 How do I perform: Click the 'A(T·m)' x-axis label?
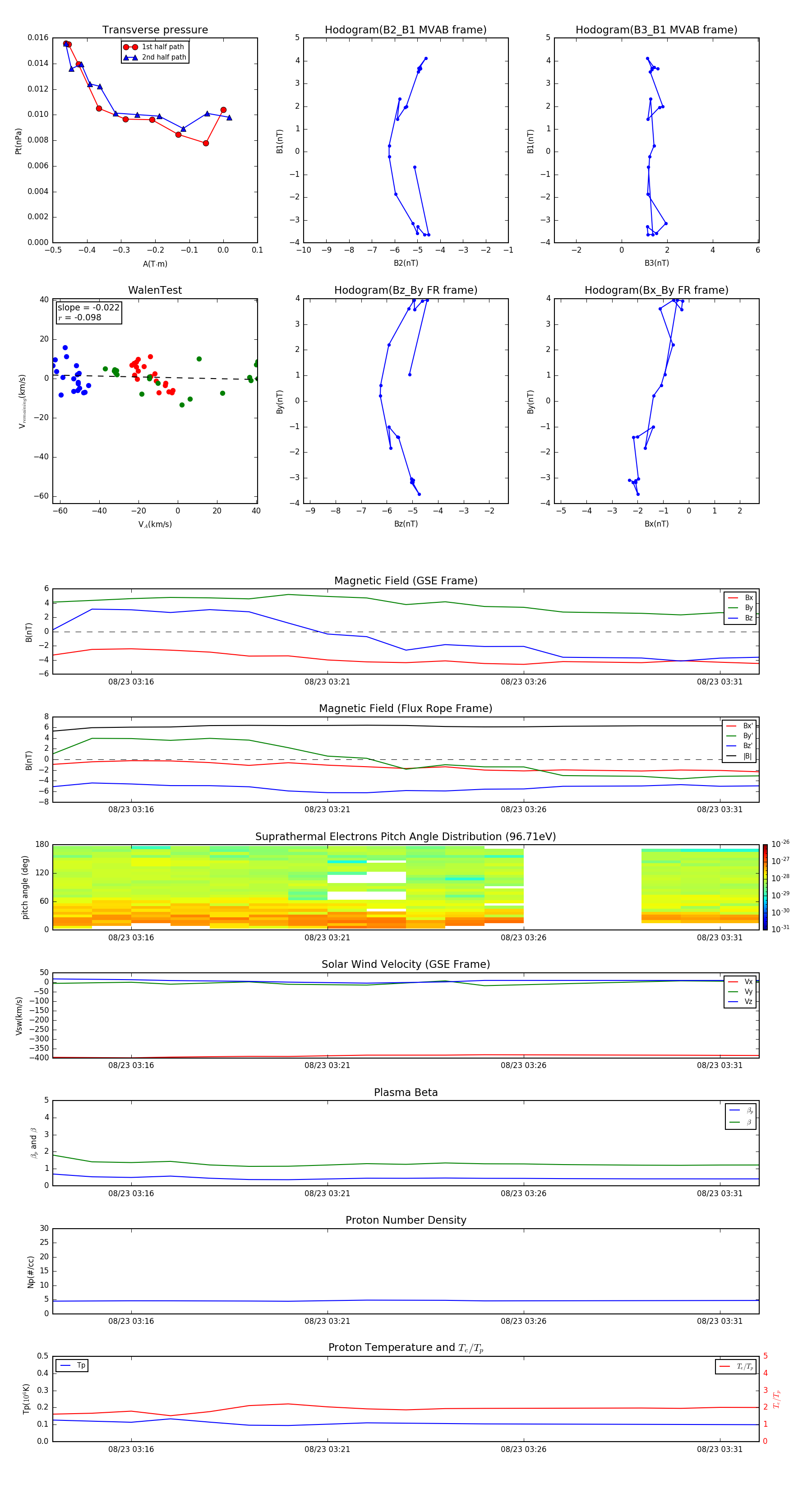click(x=155, y=264)
